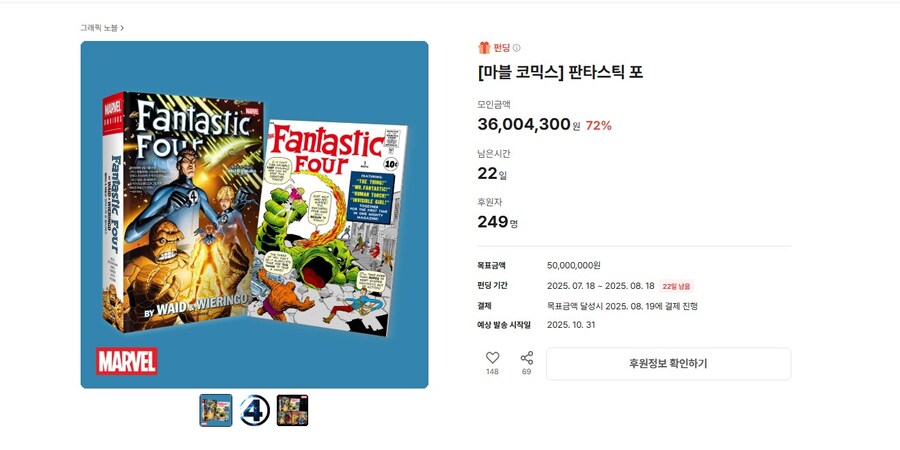
Task: Click the collected amount 36,004,300원
Action: tap(529, 125)
